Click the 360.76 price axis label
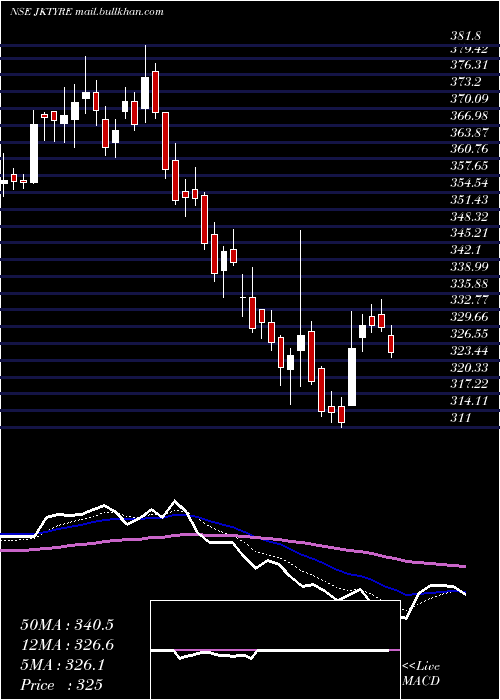Screen dimensions: 500x700 pos(469,149)
